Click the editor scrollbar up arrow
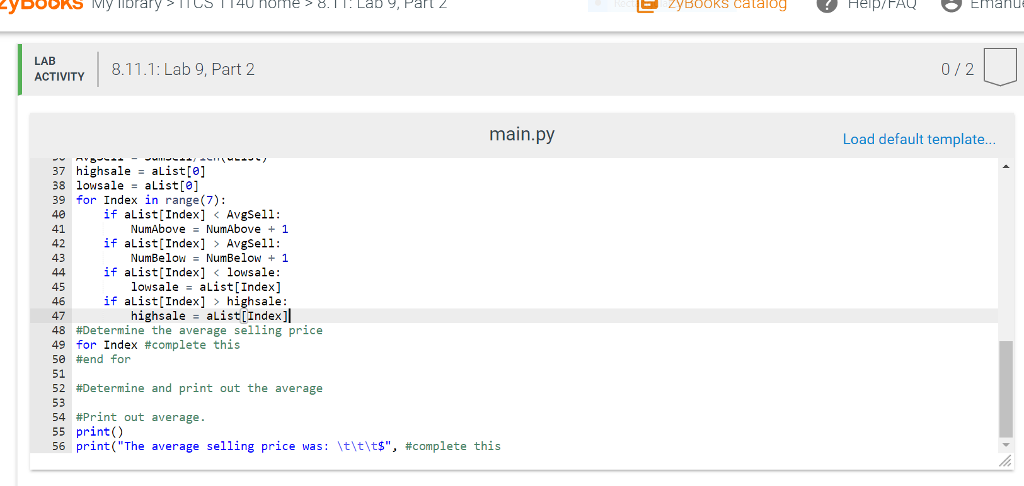The height and width of the screenshot is (486, 1024). 1005,167
